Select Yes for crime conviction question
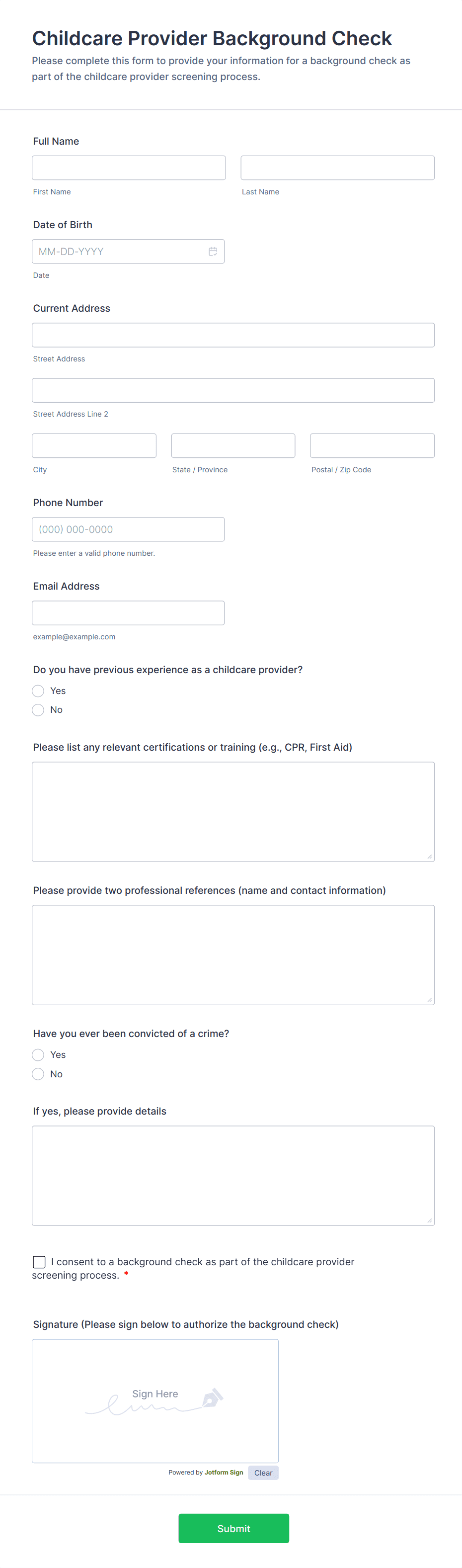462x1568 pixels. click(x=38, y=1054)
